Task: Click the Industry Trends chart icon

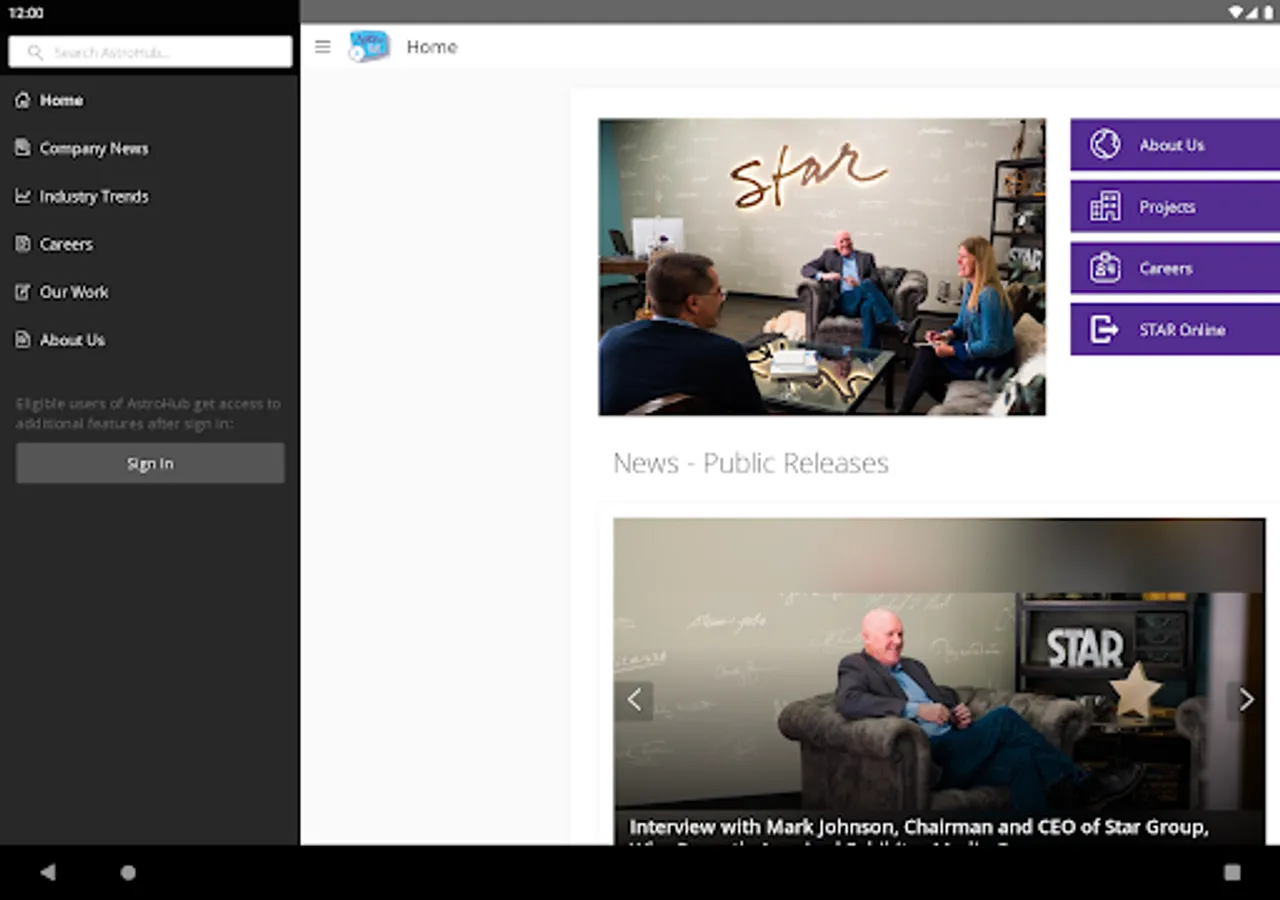Action: click(23, 196)
